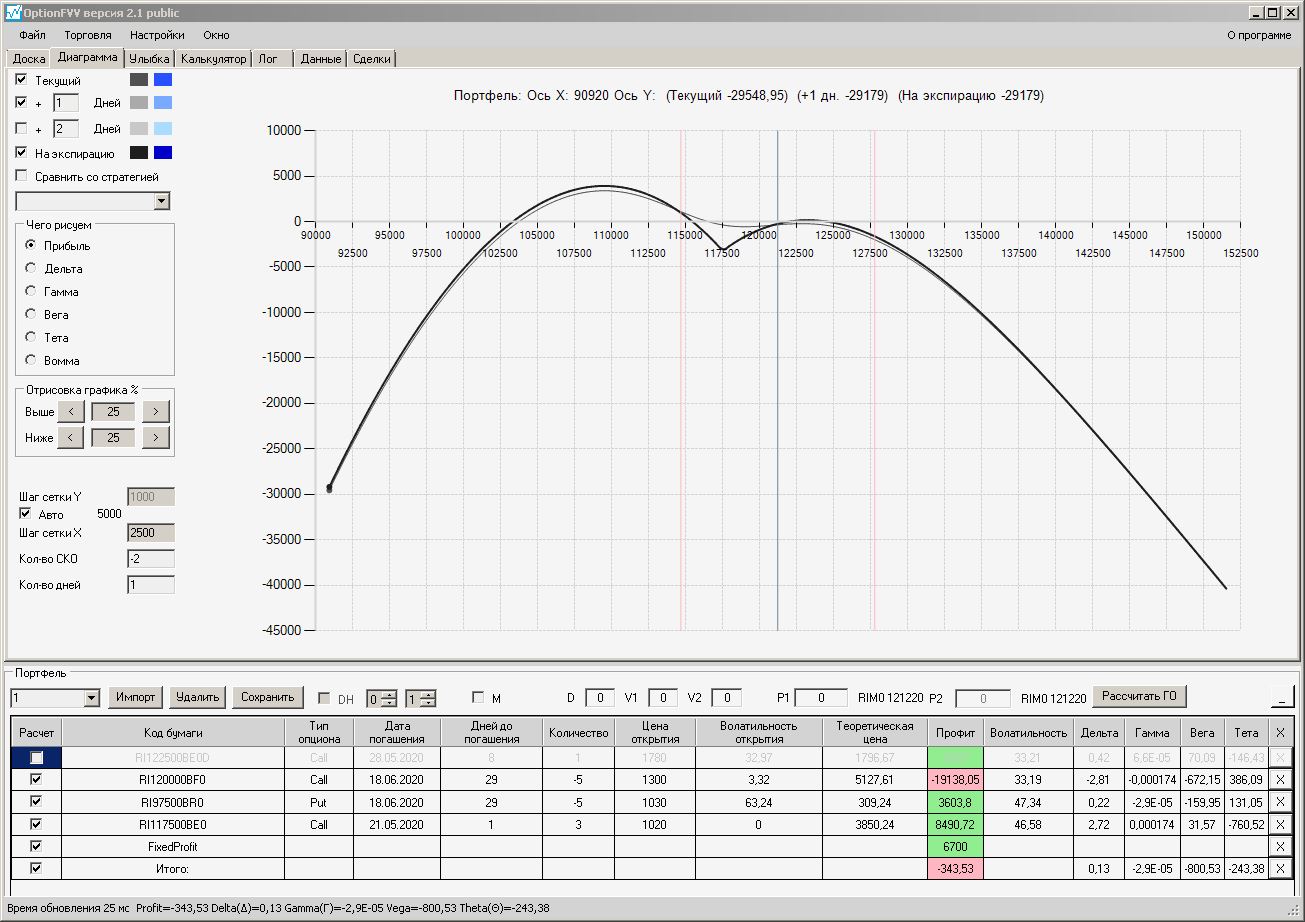The width and height of the screenshot is (1305, 922).
Task: Collapse portfolio panel with underscore button
Action: point(1282,696)
